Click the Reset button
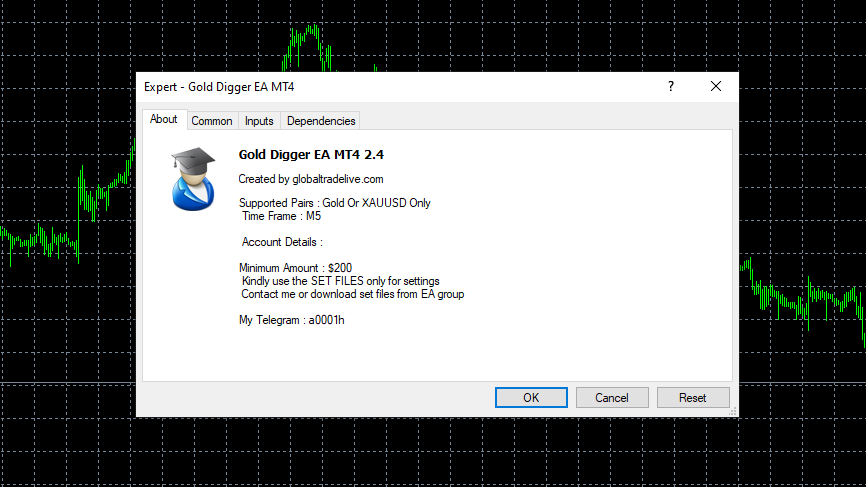 click(x=693, y=398)
